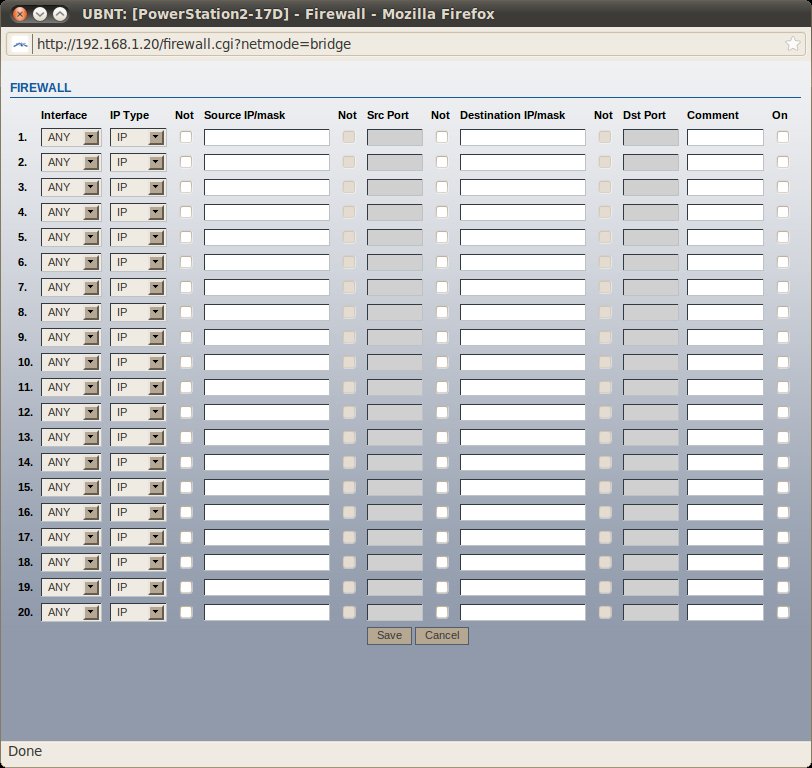This screenshot has height=768, width=812.
Task: Expand IP Type dropdown for rule 2
Action: (137, 162)
